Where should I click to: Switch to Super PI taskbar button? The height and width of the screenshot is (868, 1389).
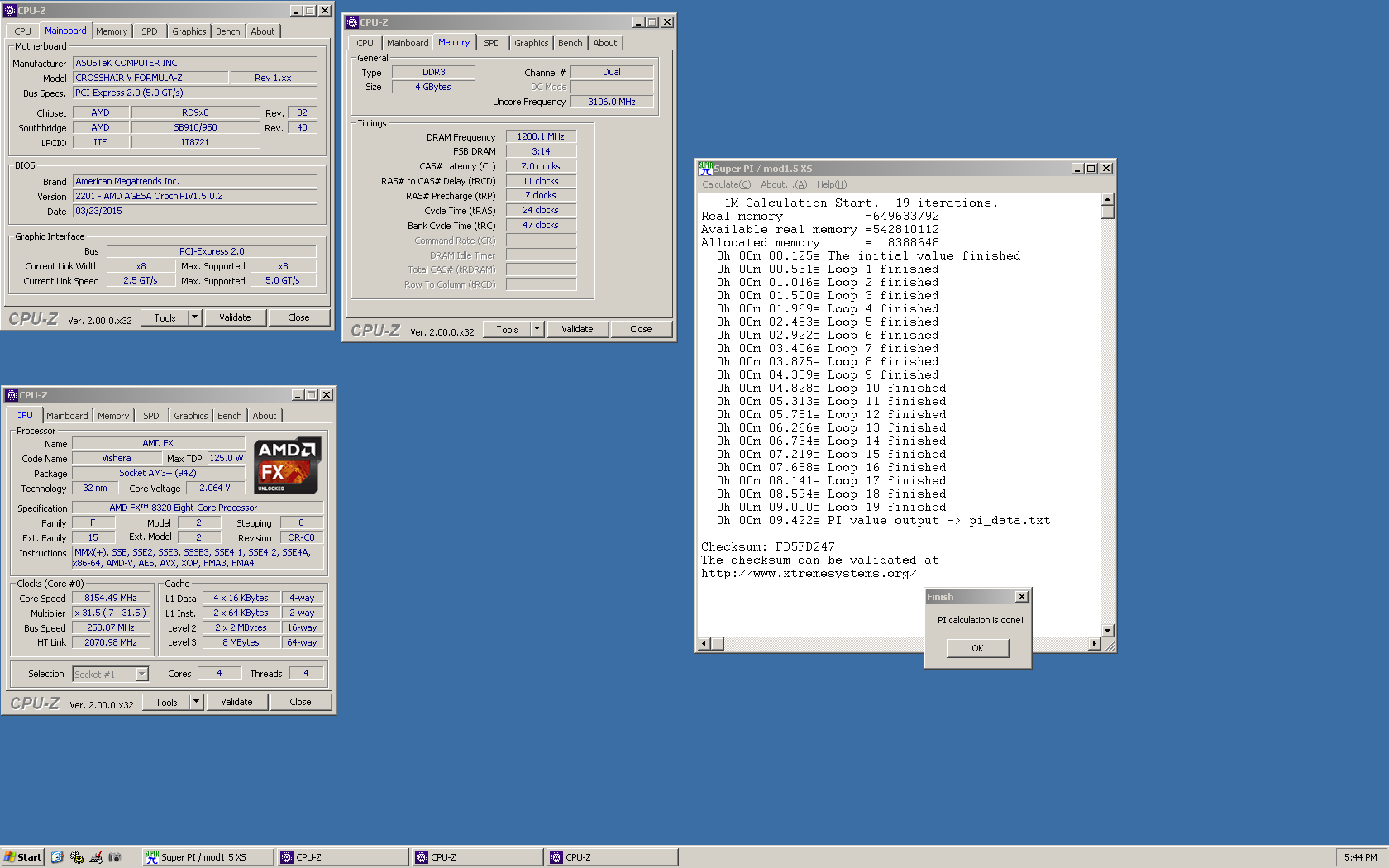pyautogui.click(x=207, y=857)
